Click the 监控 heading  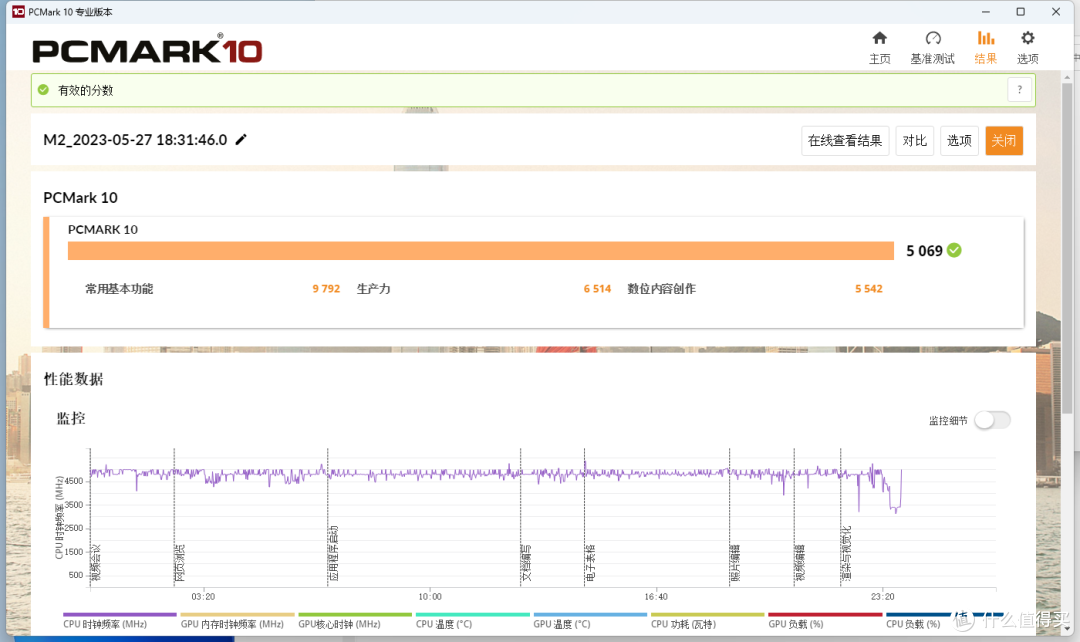71,418
